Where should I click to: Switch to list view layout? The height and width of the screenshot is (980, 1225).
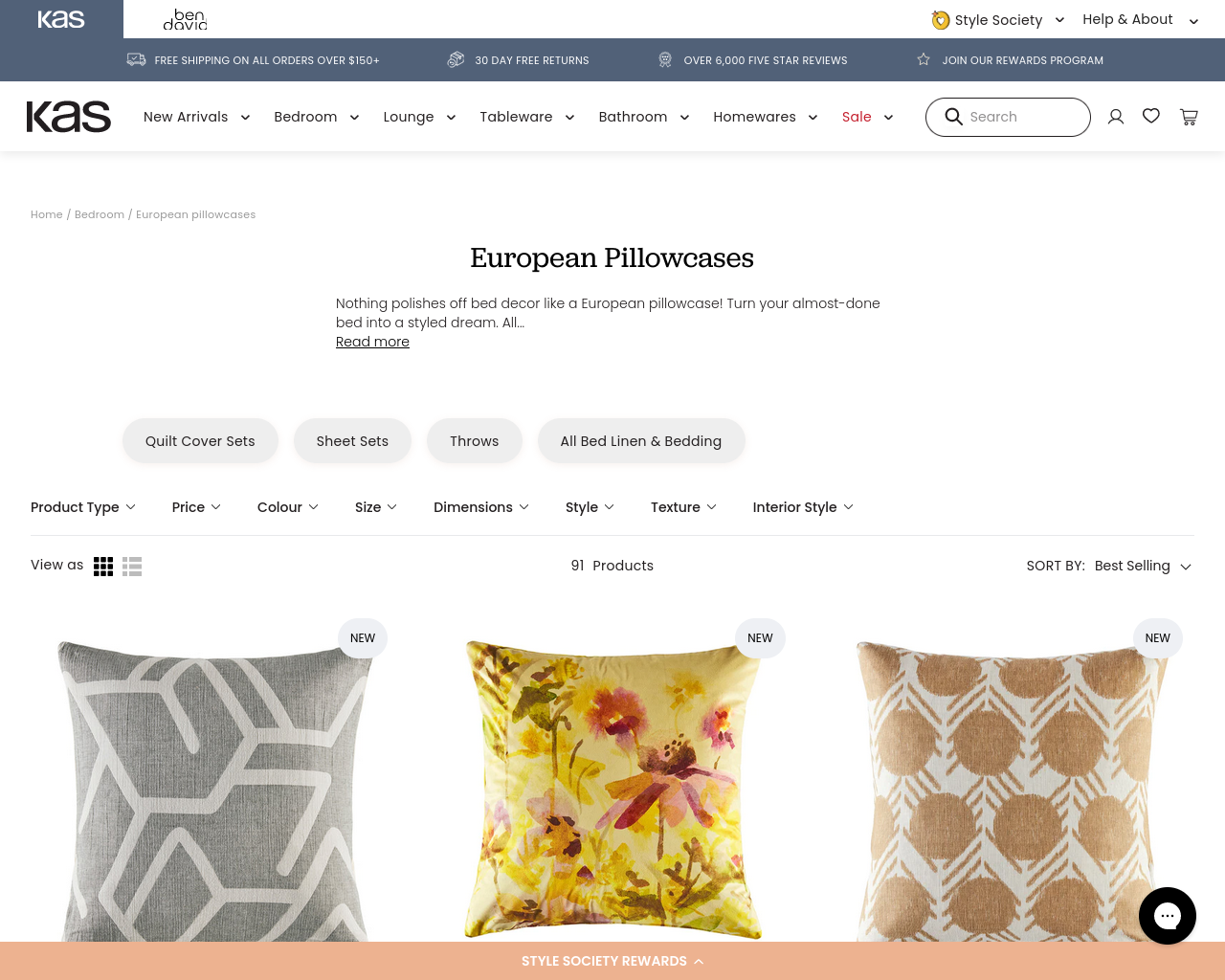[x=132, y=567]
